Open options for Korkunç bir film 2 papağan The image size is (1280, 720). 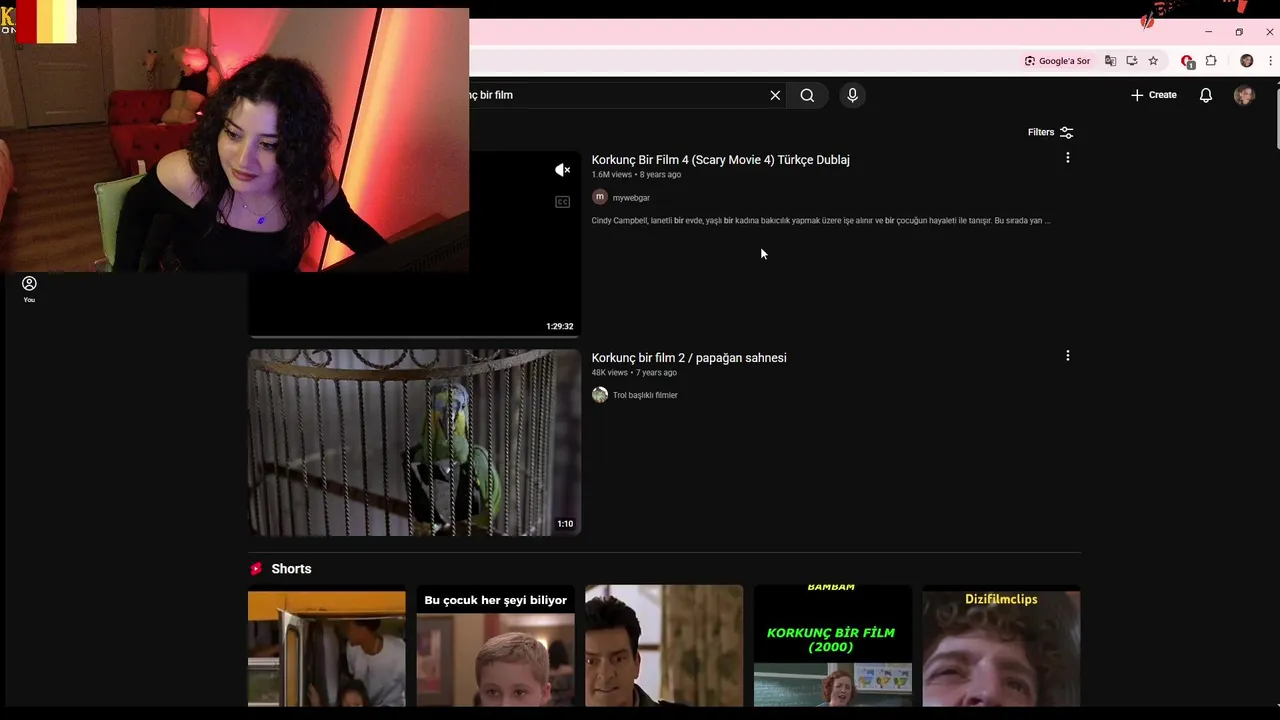tap(1067, 356)
